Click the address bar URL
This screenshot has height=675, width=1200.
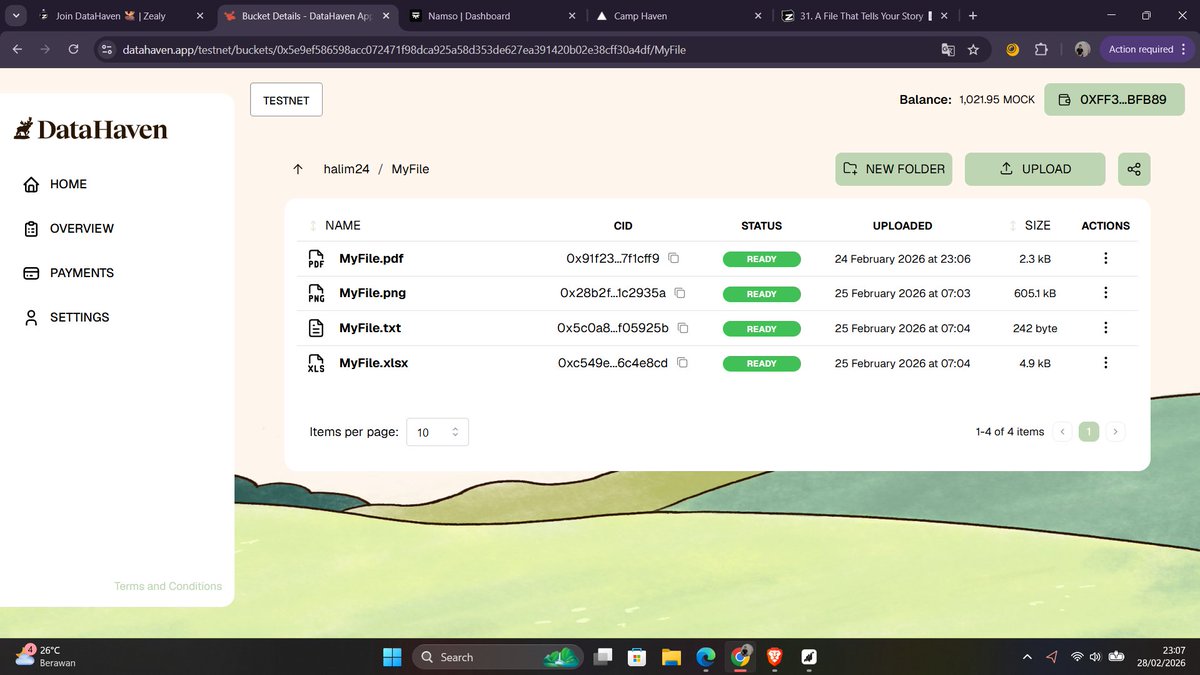(405, 49)
